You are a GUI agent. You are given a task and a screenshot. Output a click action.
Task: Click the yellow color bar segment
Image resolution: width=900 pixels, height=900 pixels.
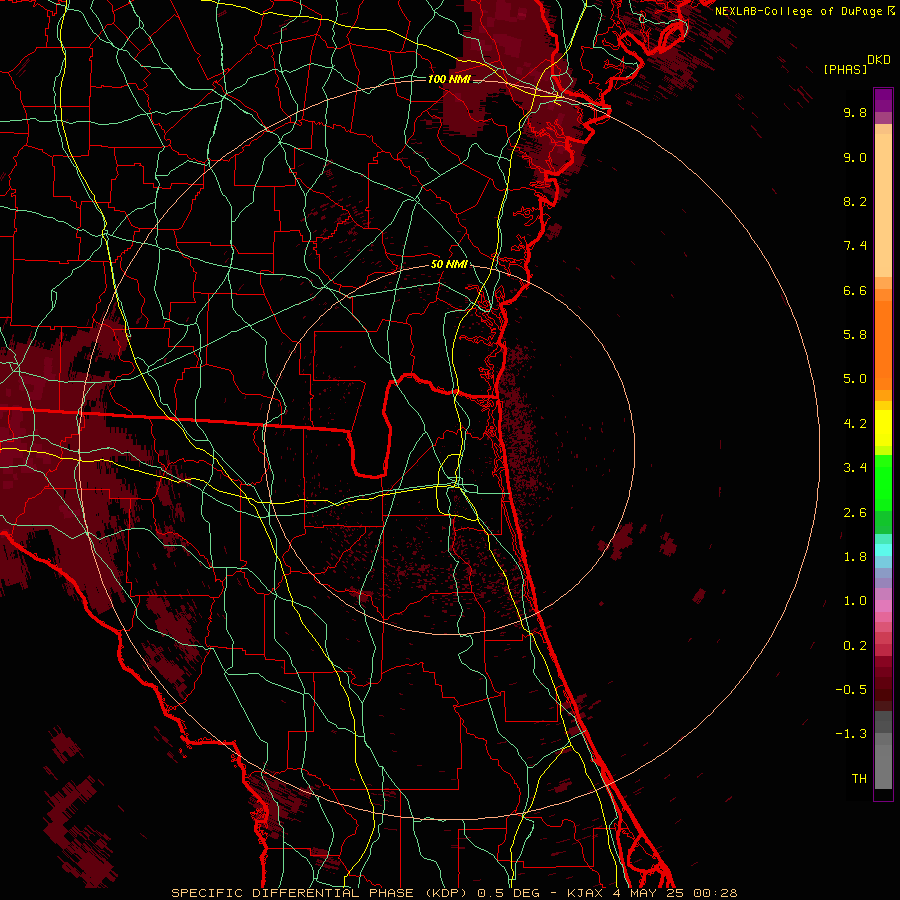click(883, 428)
